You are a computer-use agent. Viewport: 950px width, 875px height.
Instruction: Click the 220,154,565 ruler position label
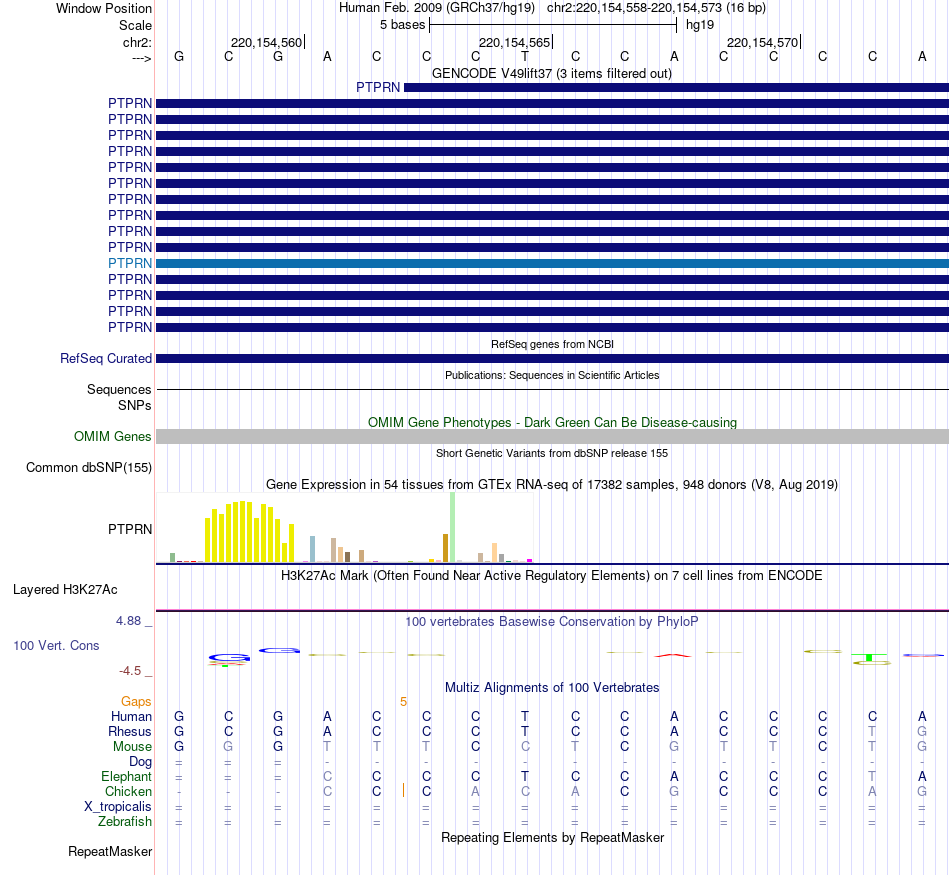pyautogui.click(x=514, y=42)
